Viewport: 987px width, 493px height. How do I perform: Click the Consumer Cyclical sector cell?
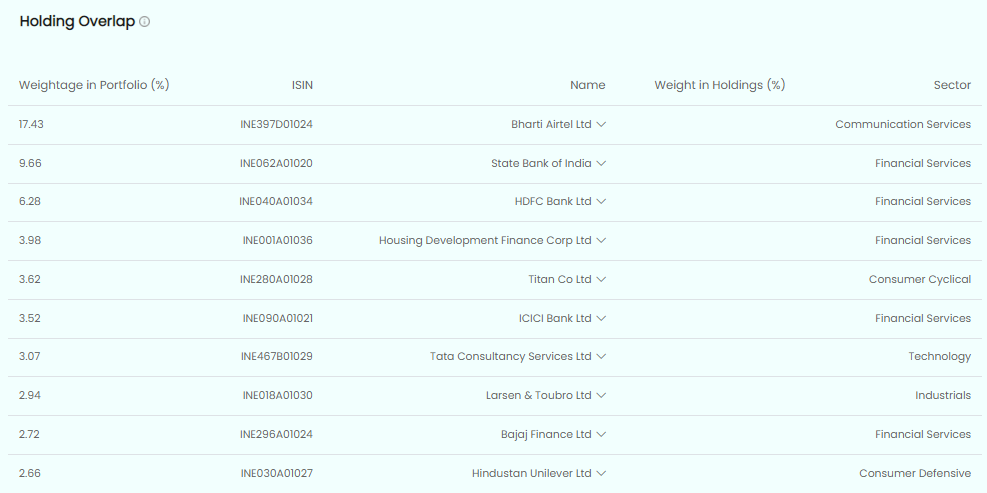click(x=920, y=280)
